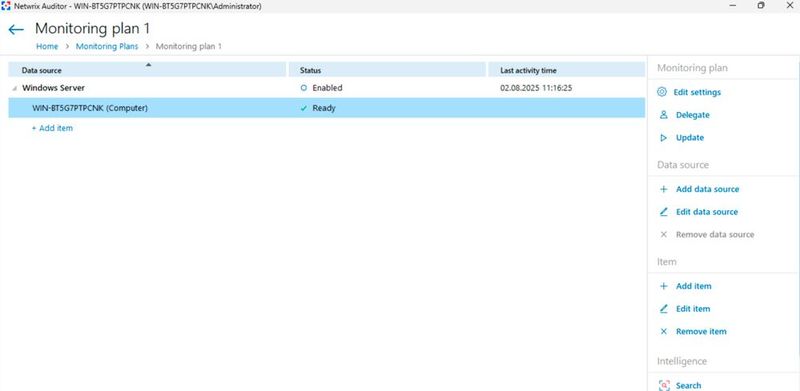Screen dimensions: 800x391
Task: Open the Edit settings action
Action: point(697,92)
